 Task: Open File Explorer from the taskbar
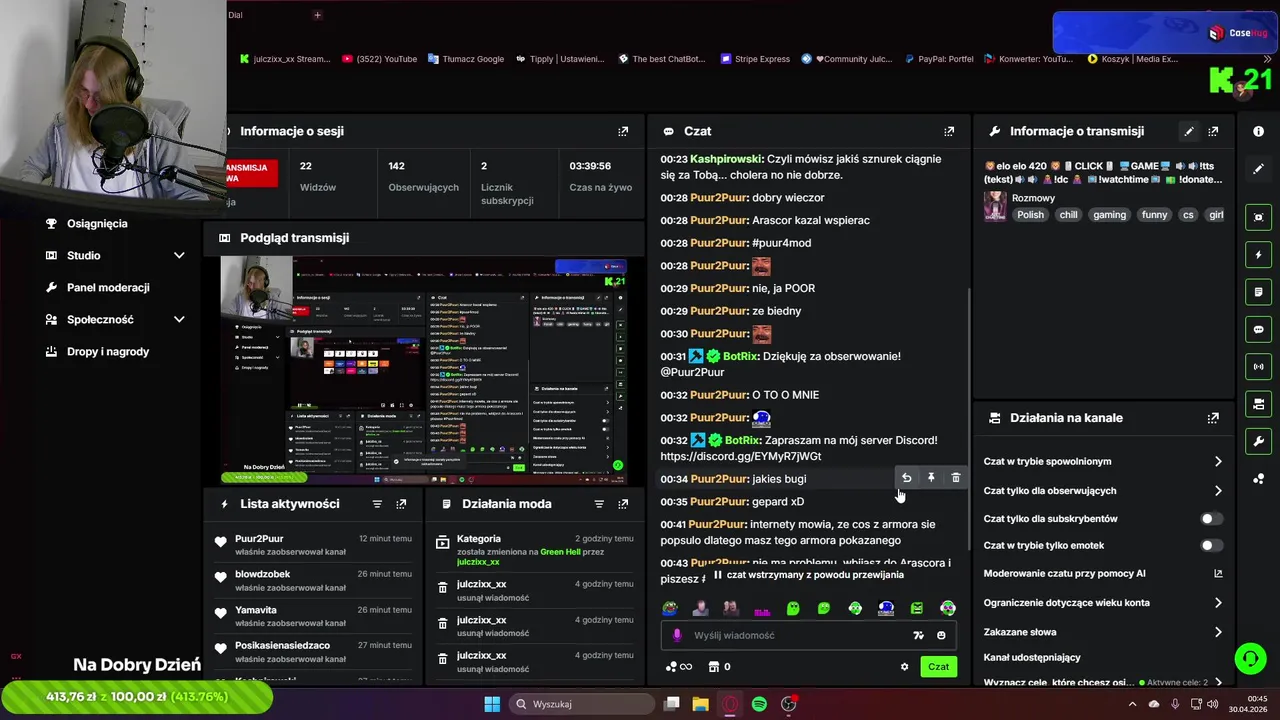[x=701, y=704]
